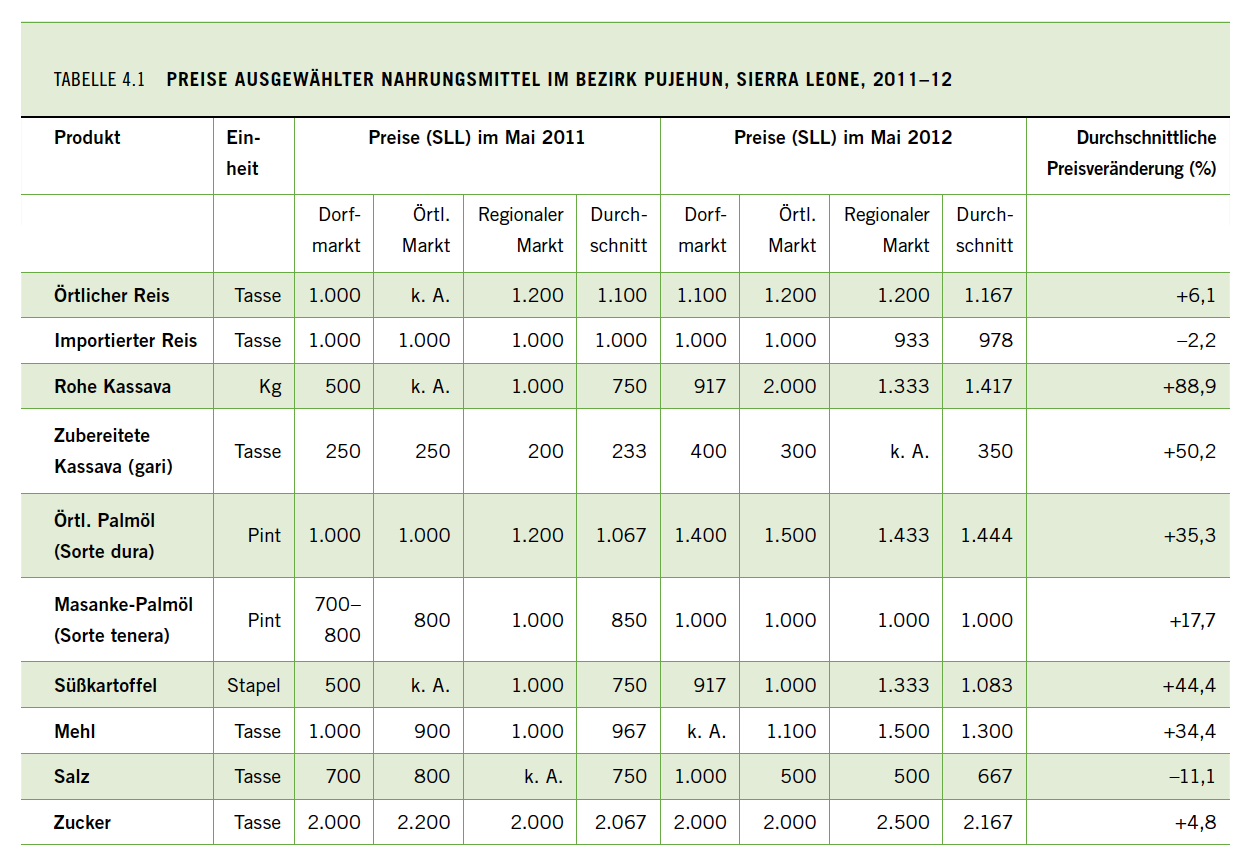Click the "+17,7" price change value

point(1192,620)
